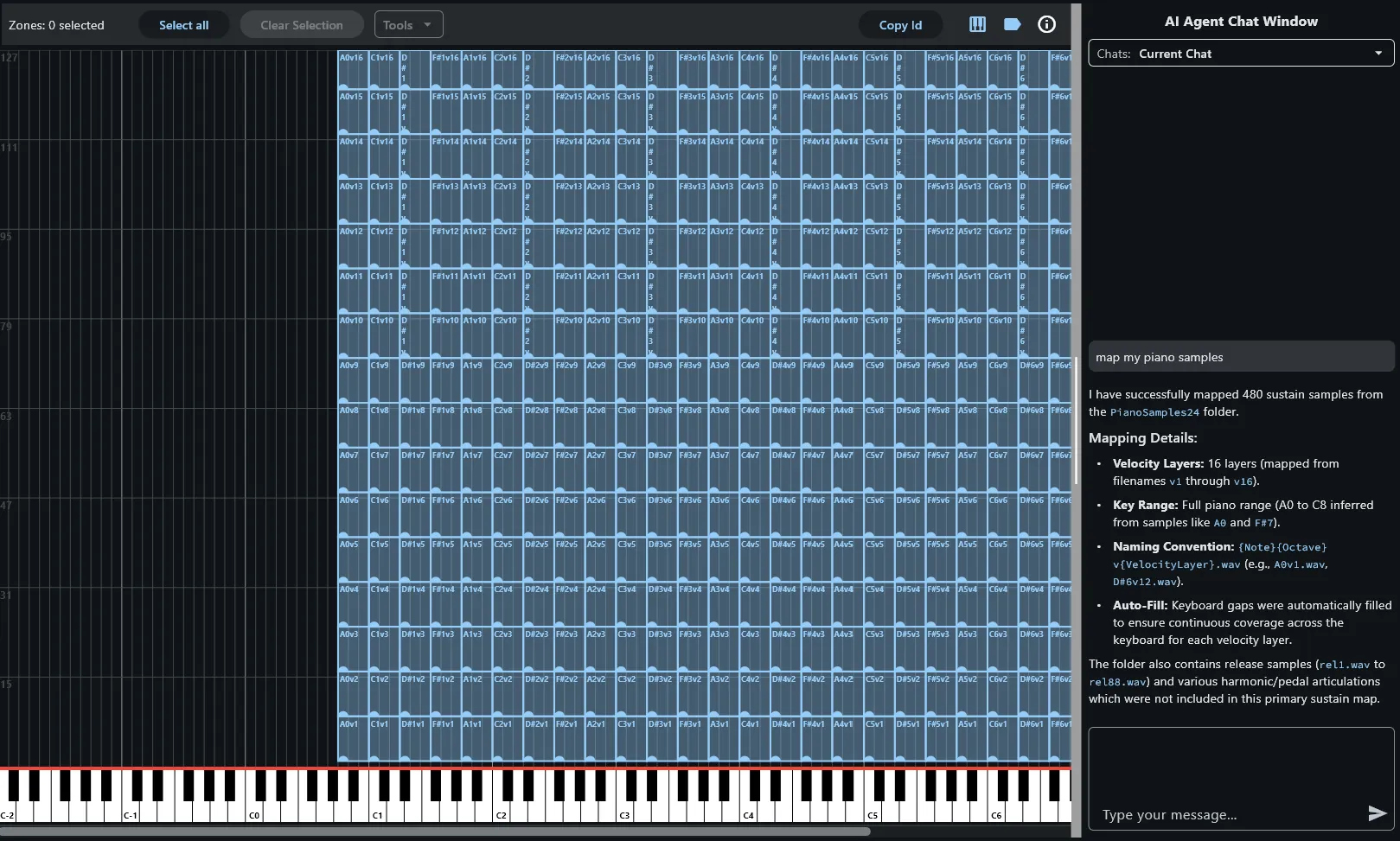Screen dimensions: 1400x841
Task: Click the horizontal scrollbar under the keyboard
Action: 435,831
